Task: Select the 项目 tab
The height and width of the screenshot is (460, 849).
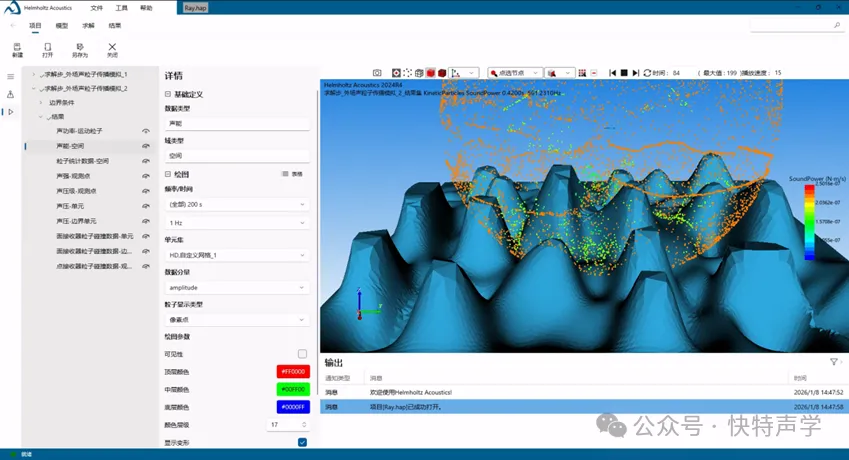Action: 35,25
